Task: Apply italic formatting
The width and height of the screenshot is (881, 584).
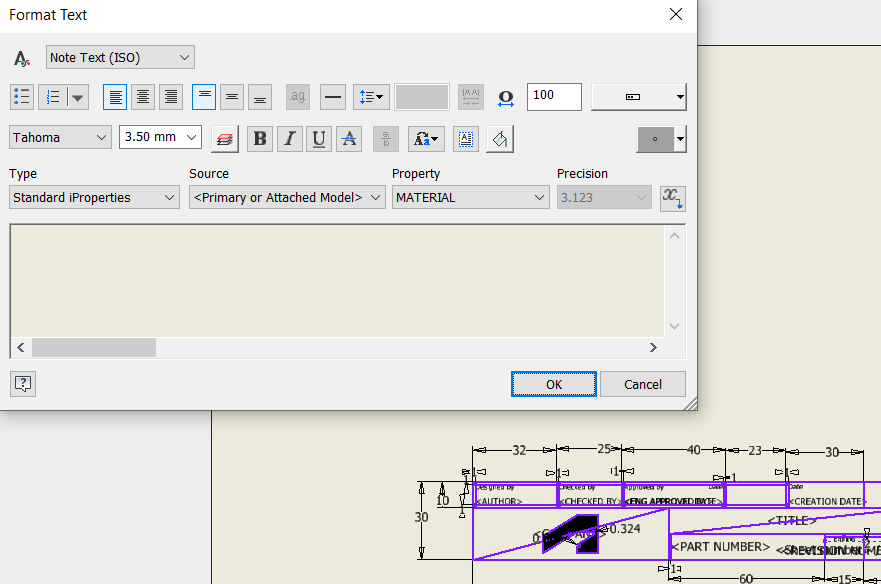Action: [x=290, y=138]
